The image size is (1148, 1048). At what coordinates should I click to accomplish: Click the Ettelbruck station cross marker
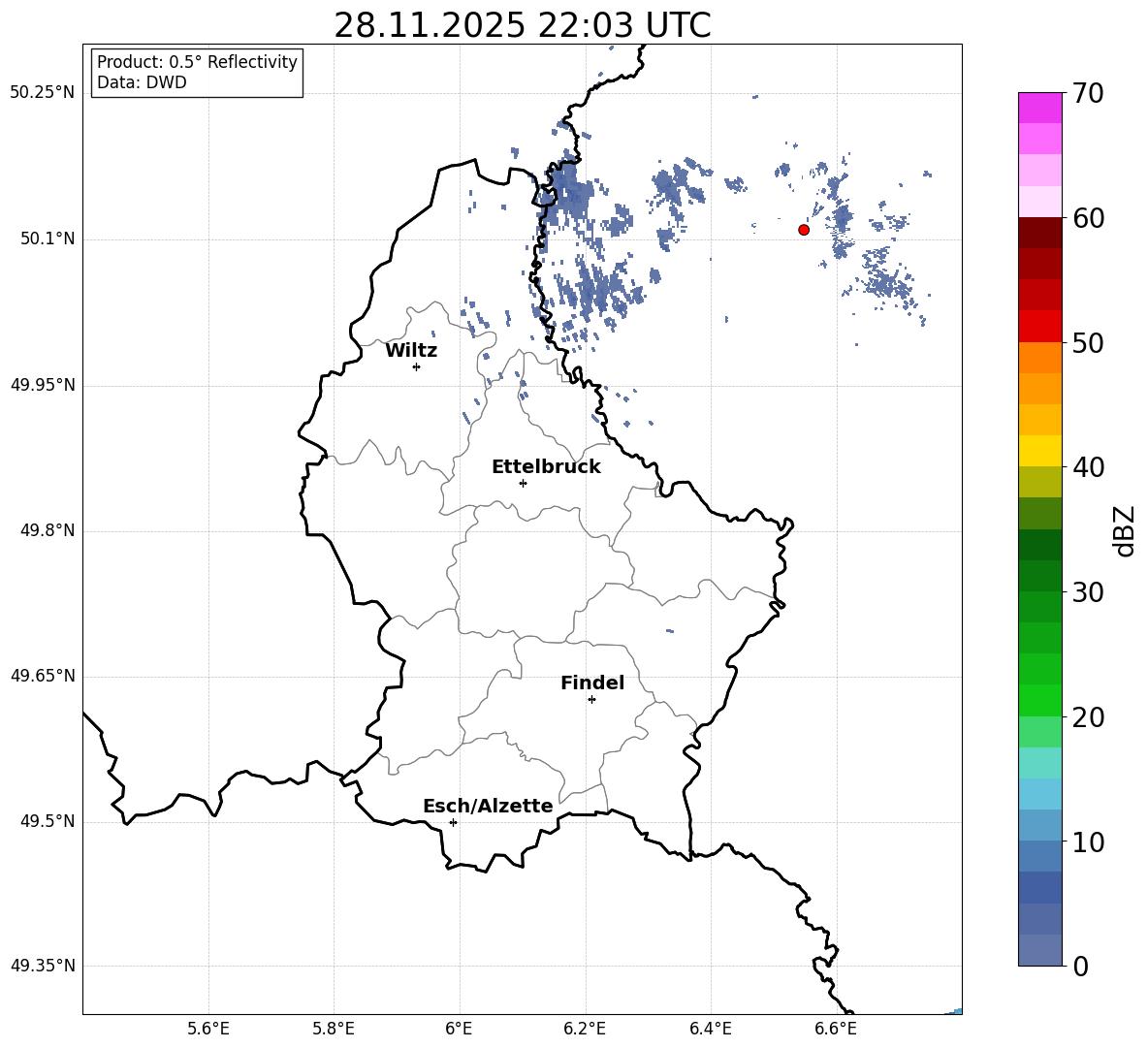click(x=523, y=483)
